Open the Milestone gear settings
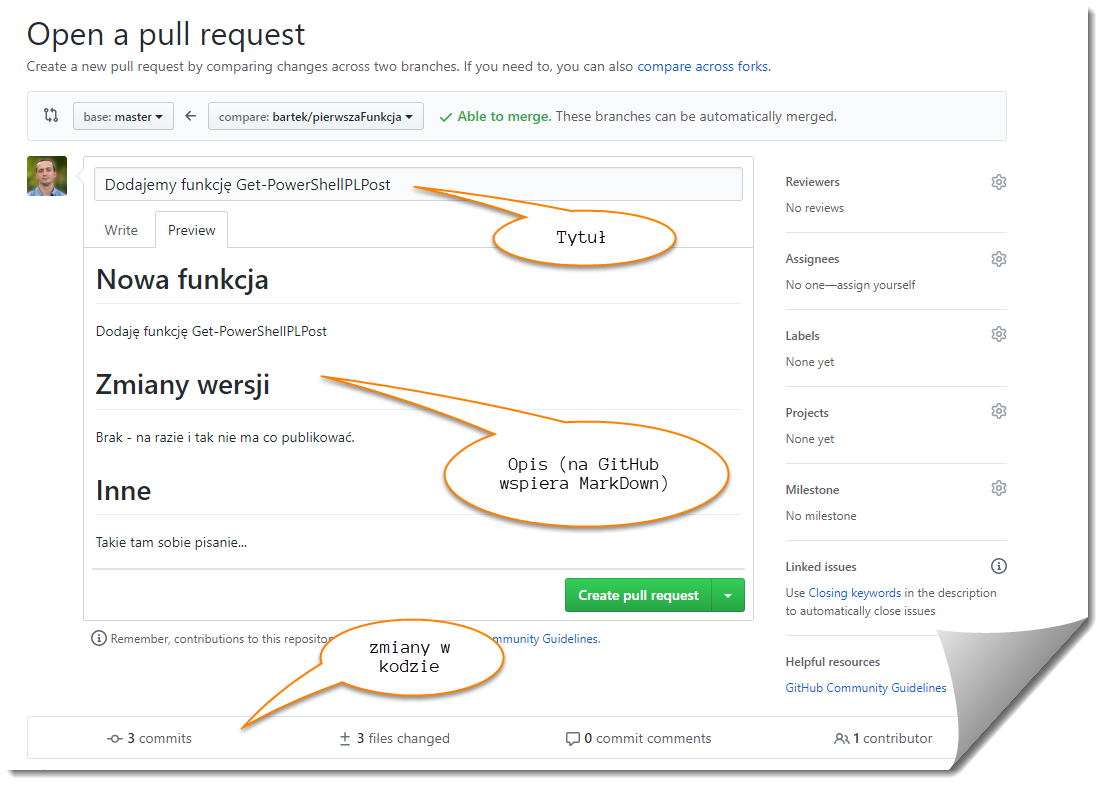The height and width of the screenshot is (785, 1103). click(998, 488)
